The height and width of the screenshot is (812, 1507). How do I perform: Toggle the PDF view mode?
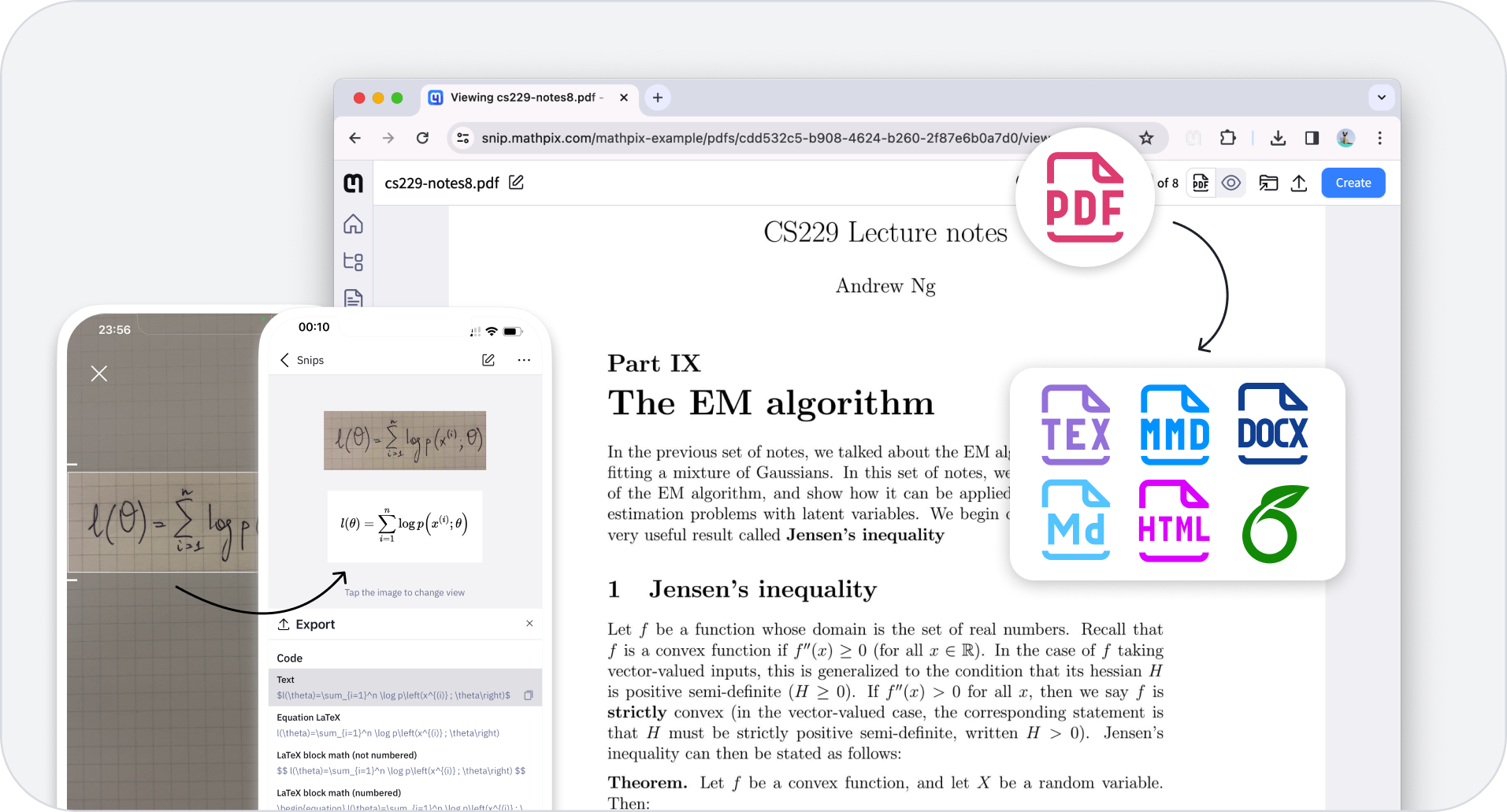tap(1200, 183)
